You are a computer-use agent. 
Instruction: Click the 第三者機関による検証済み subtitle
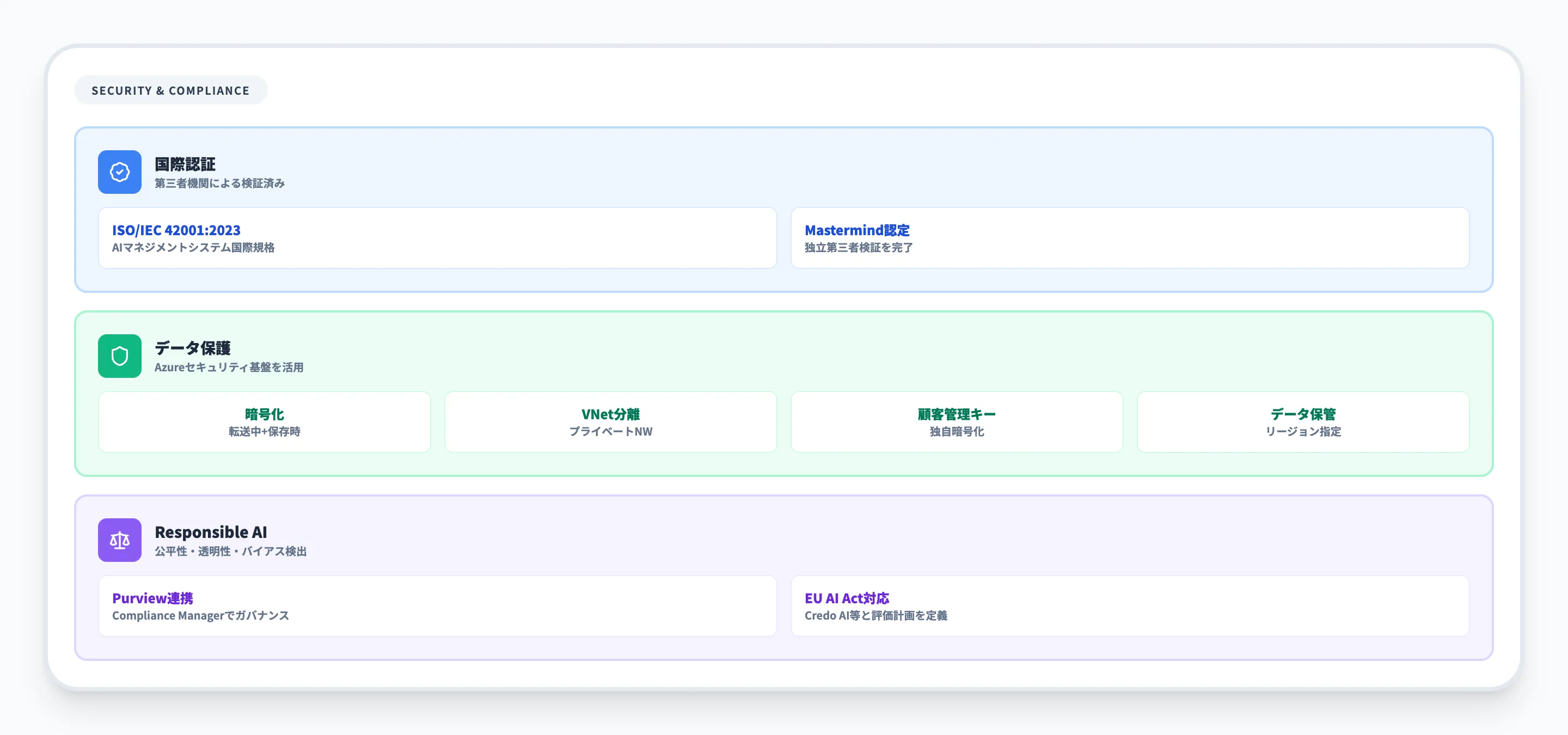[219, 183]
